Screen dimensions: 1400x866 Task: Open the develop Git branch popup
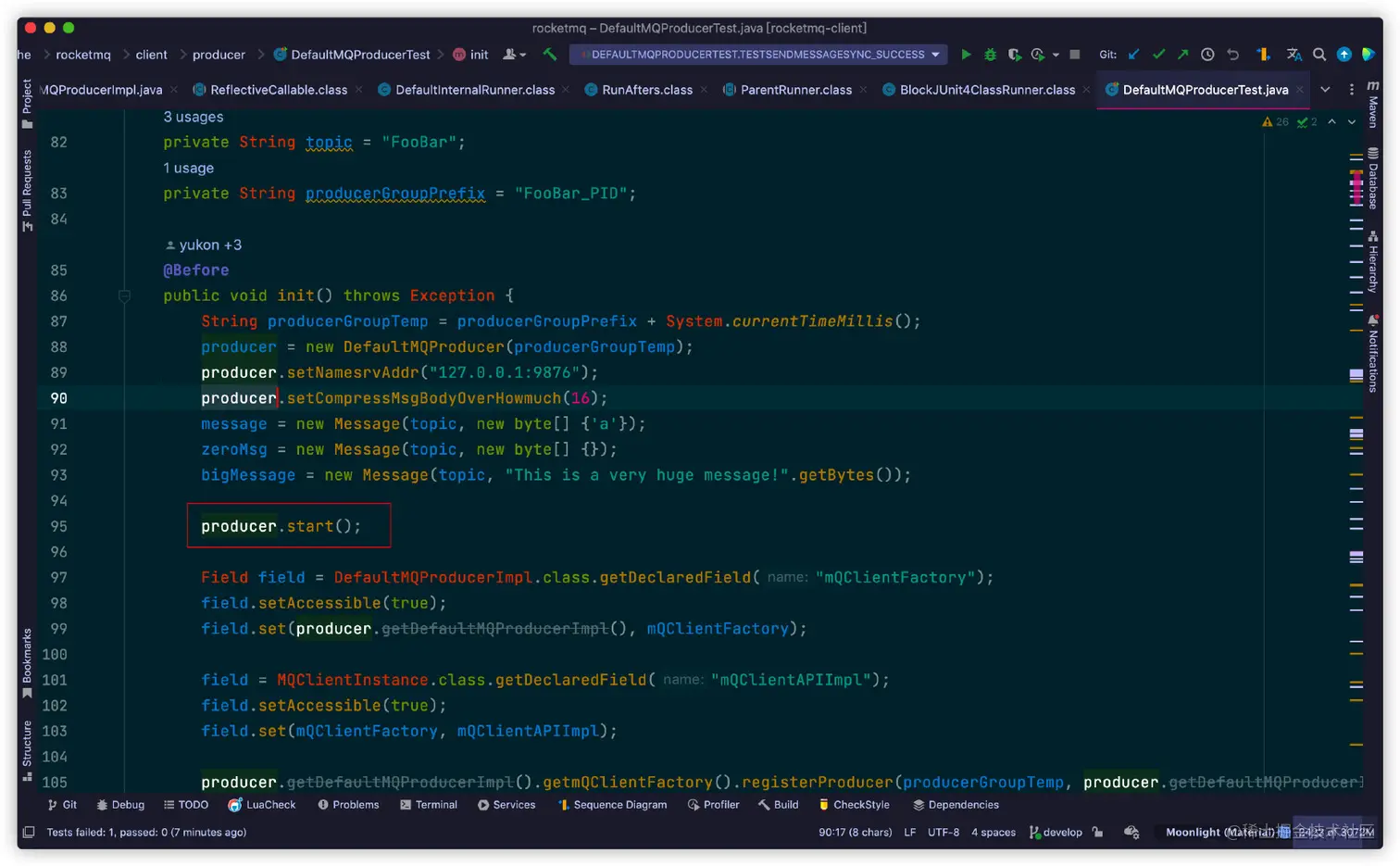pos(1056,832)
